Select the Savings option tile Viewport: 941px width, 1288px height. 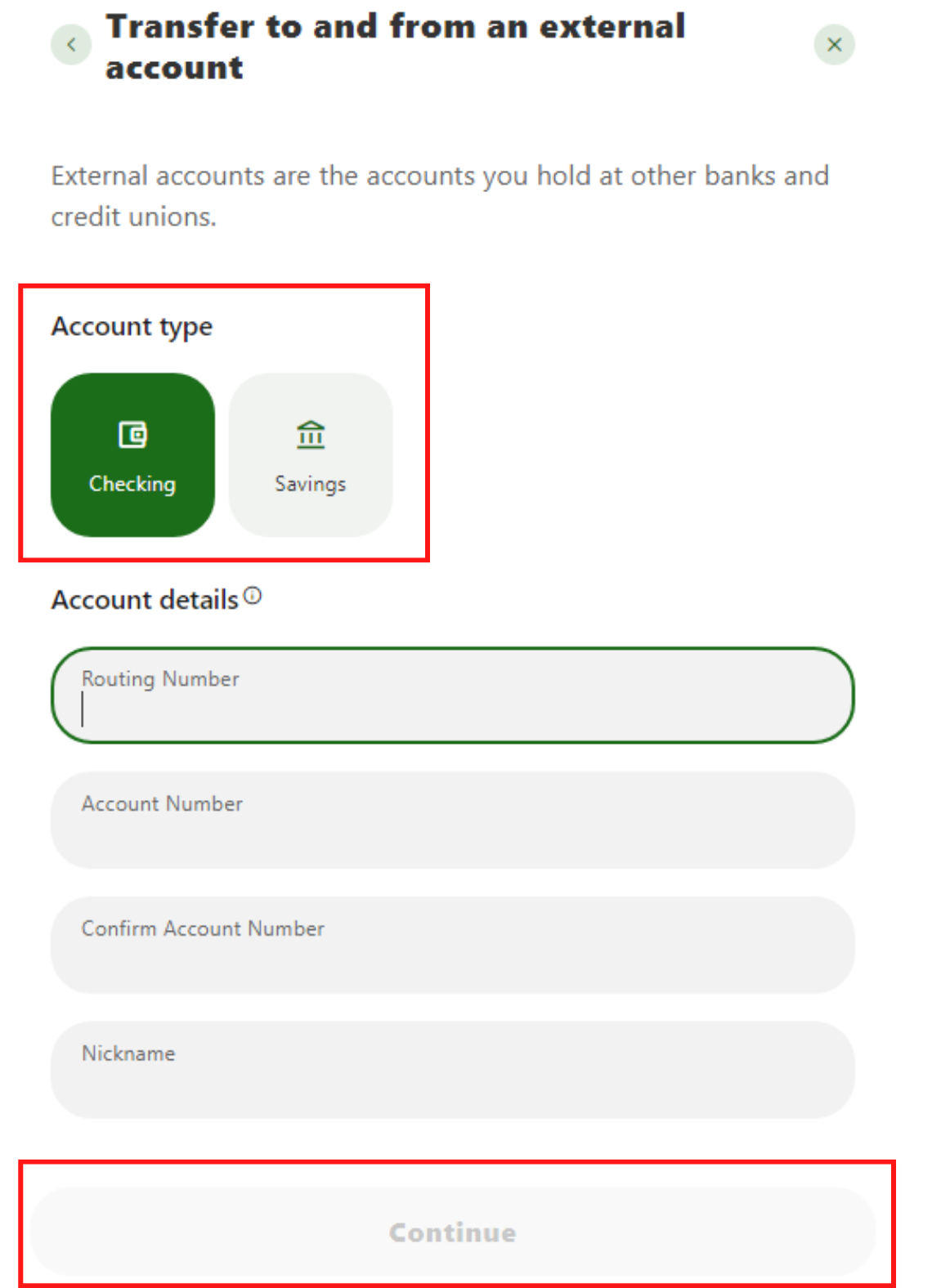click(x=311, y=455)
